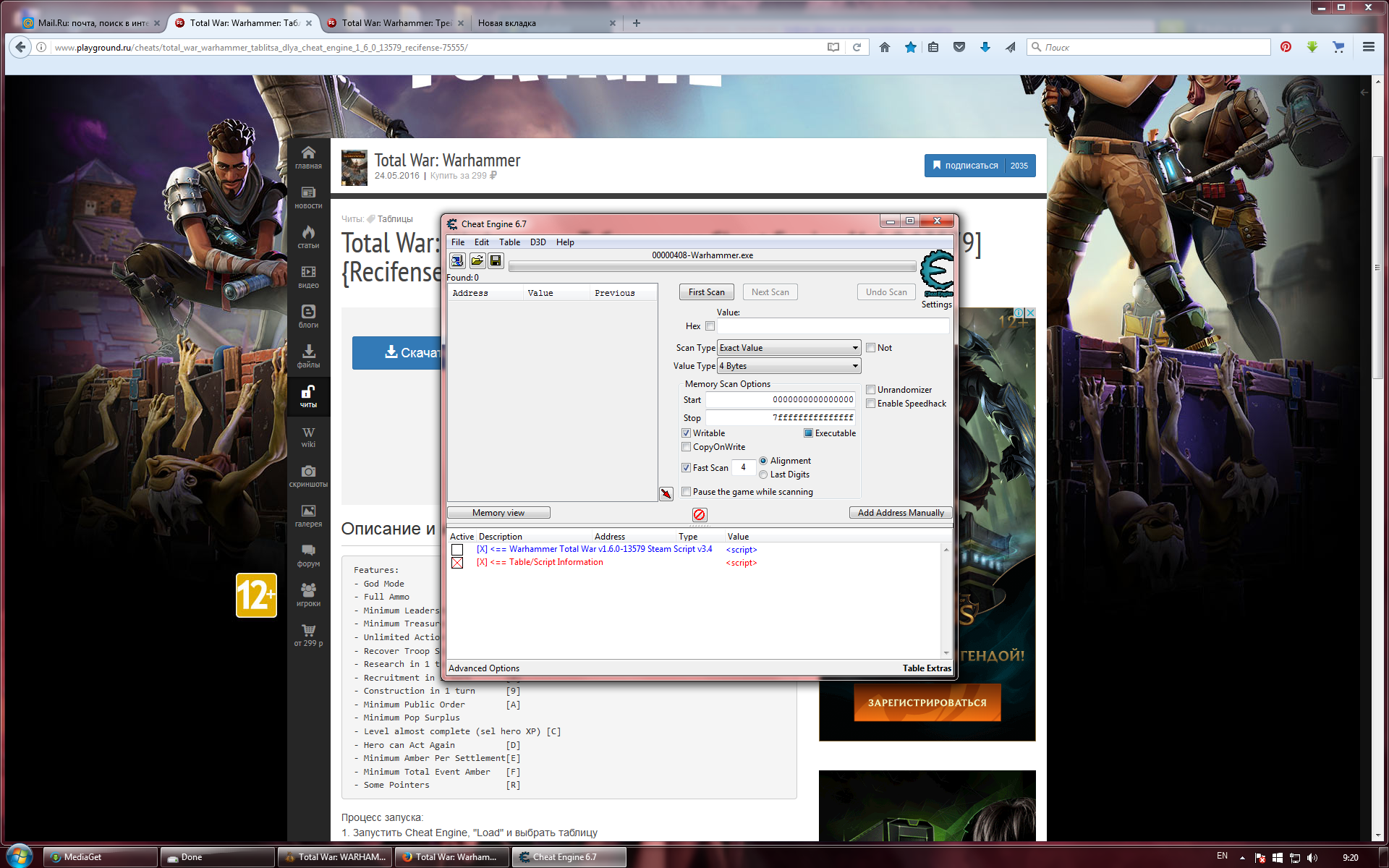Screen dimensions: 1389x868
Task: Enable Speedhack checkbox
Action: 870,404
